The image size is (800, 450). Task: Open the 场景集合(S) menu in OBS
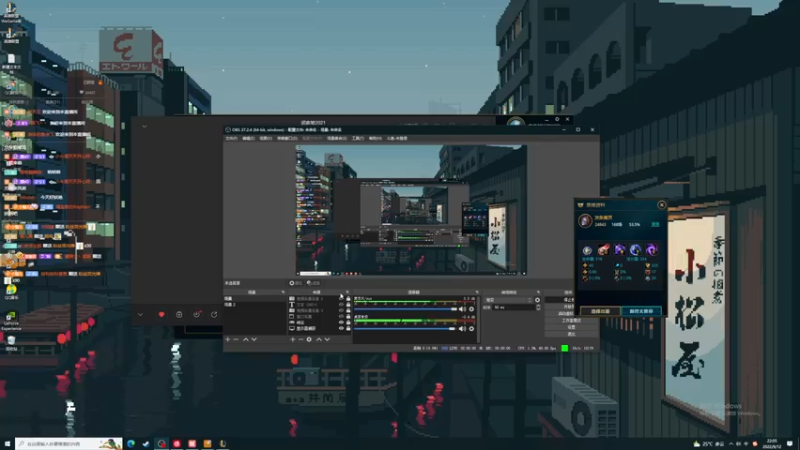pos(337,138)
